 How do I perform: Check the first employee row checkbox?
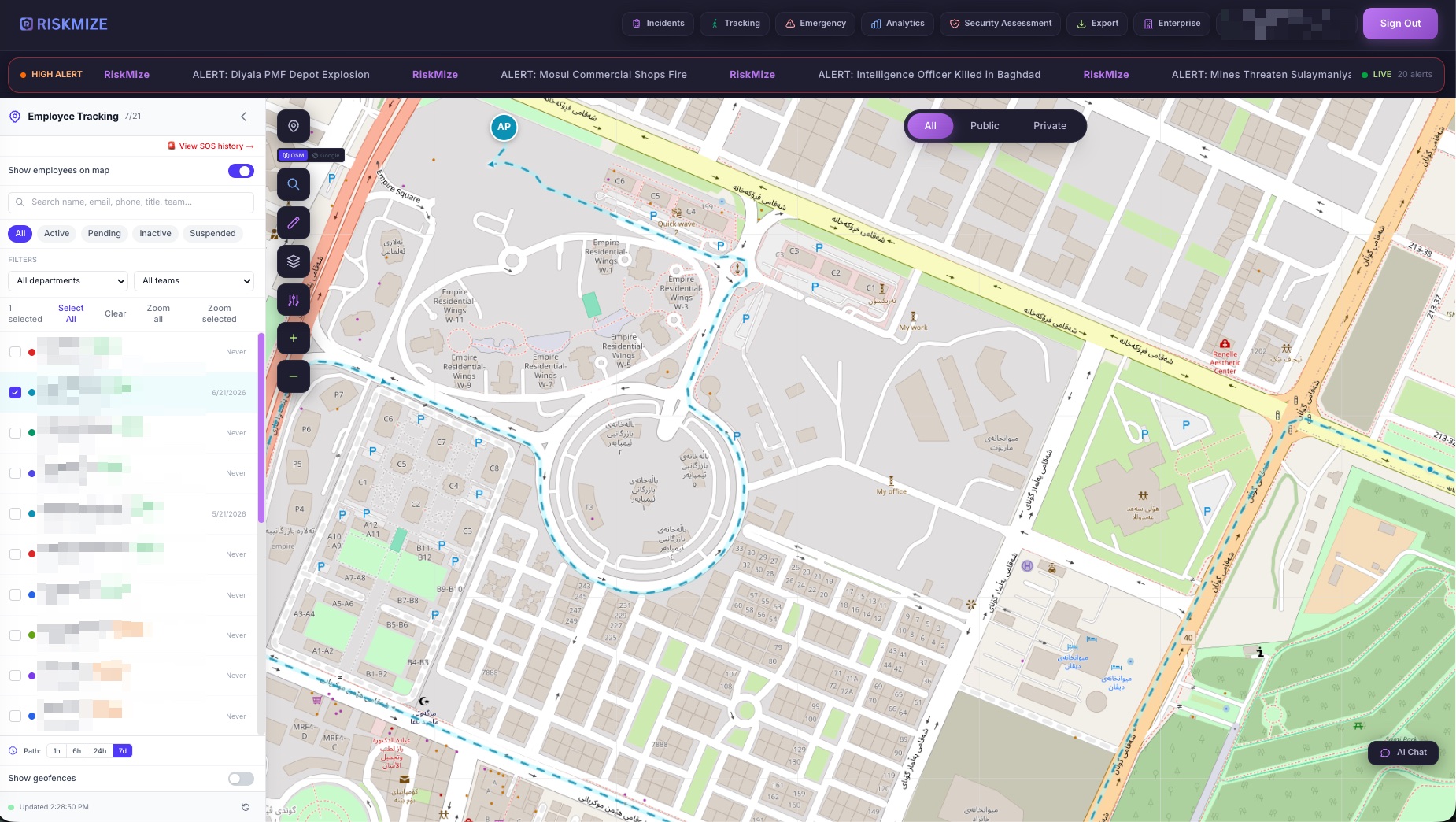(15, 352)
